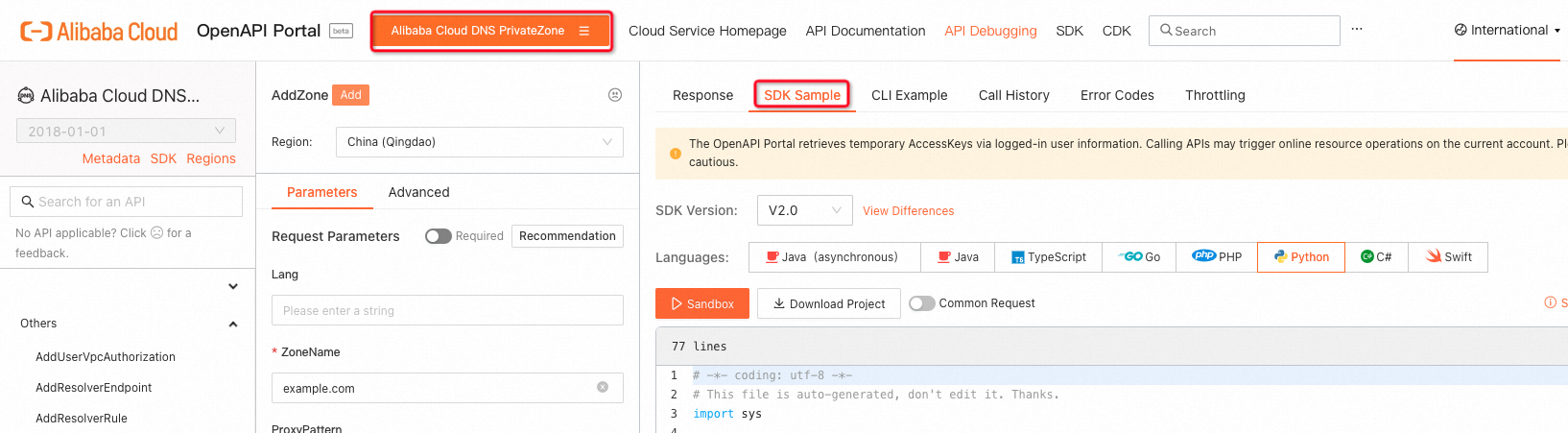
Task: Switch to the Parameters tab
Action: [321, 192]
